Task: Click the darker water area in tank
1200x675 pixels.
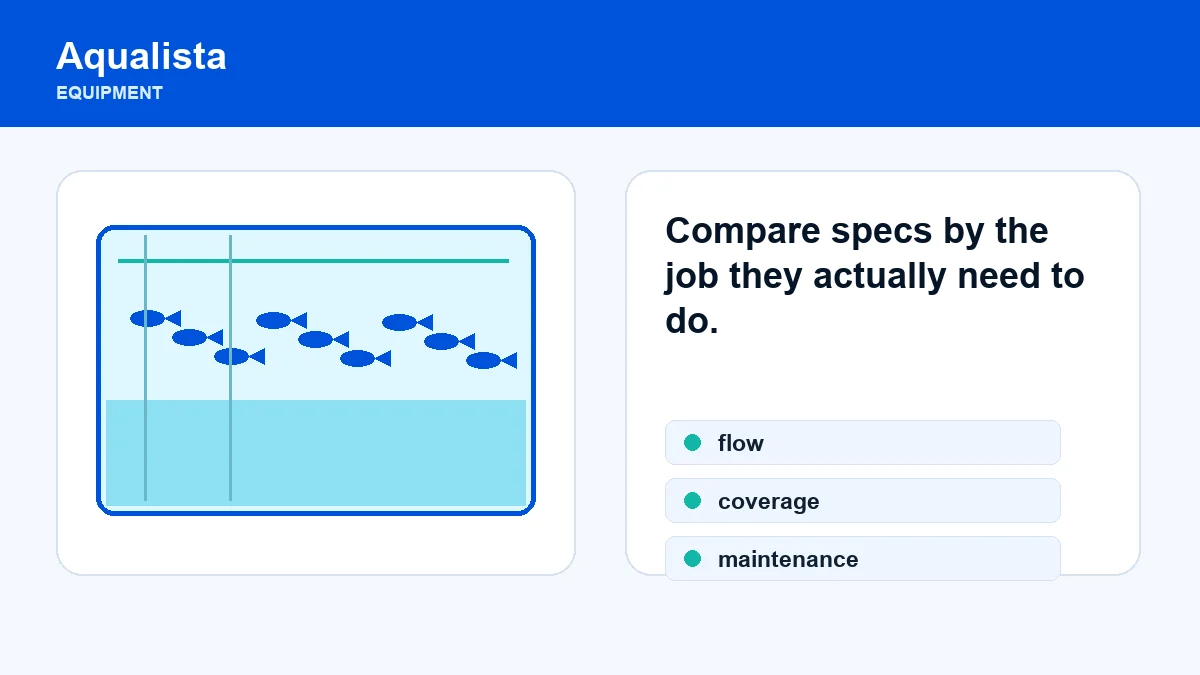Action: (316, 453)
